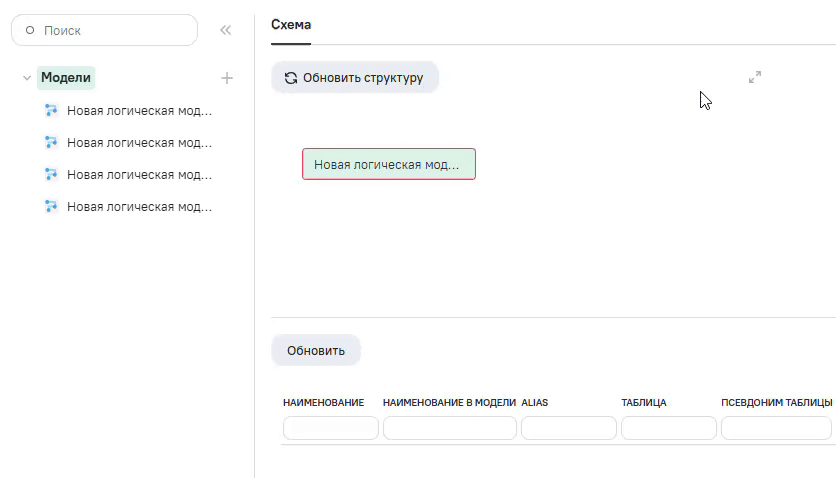
Task: Select the Модели tree node
Action: tap(66, 78)
